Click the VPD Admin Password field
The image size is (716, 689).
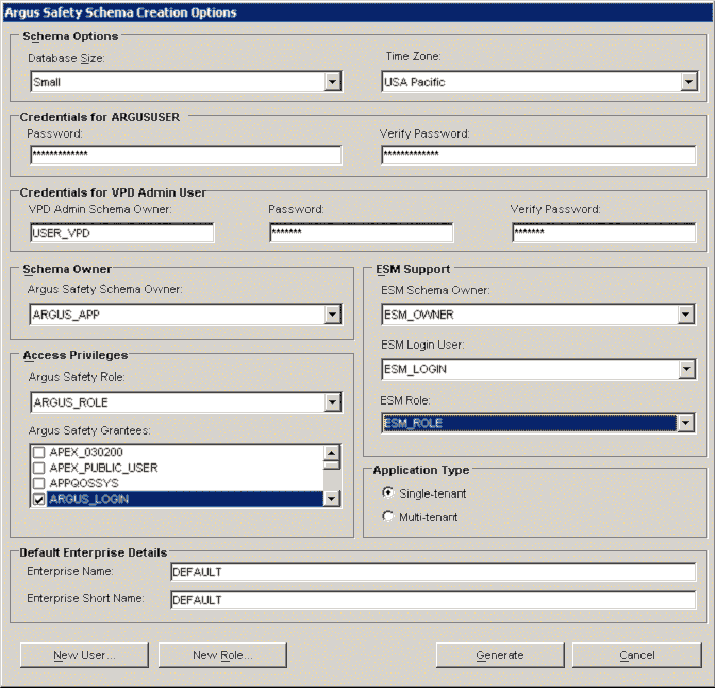(361, 233)
